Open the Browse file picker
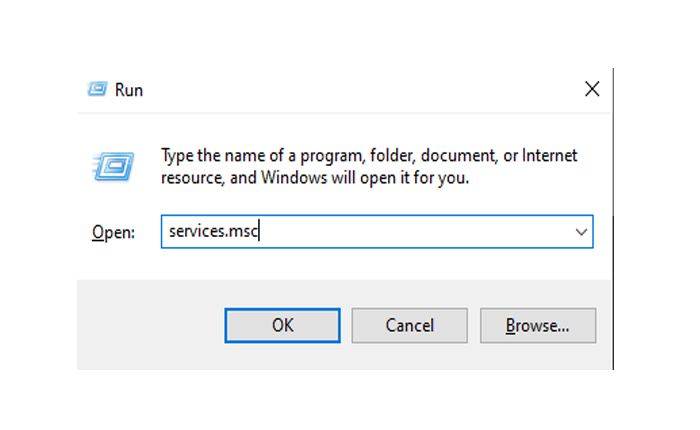The image size is (700, 430). coord(537,325)
